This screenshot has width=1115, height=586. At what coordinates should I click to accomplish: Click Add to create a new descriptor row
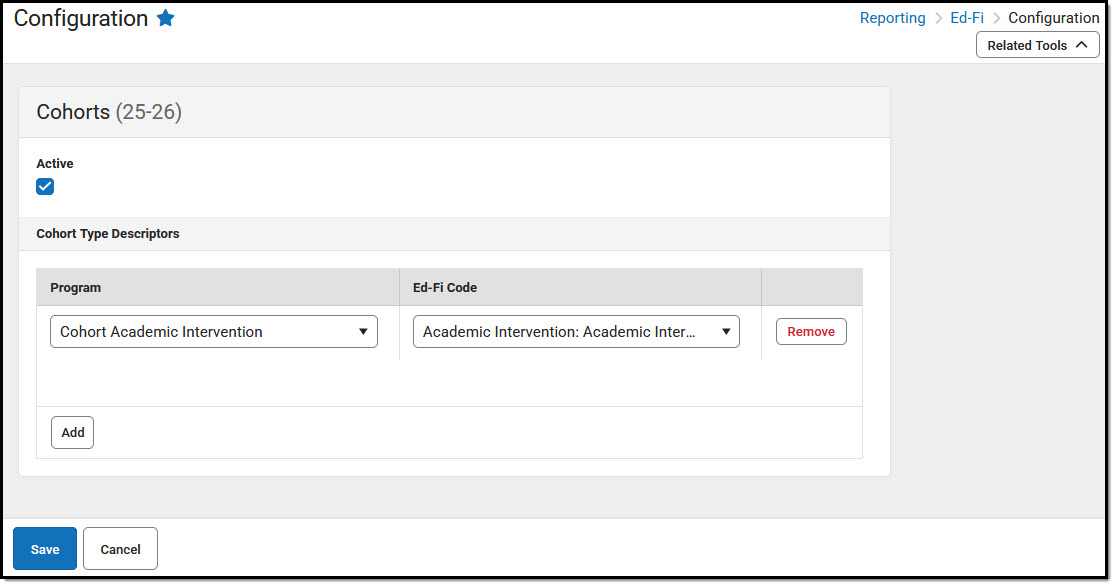pos(73,432)
